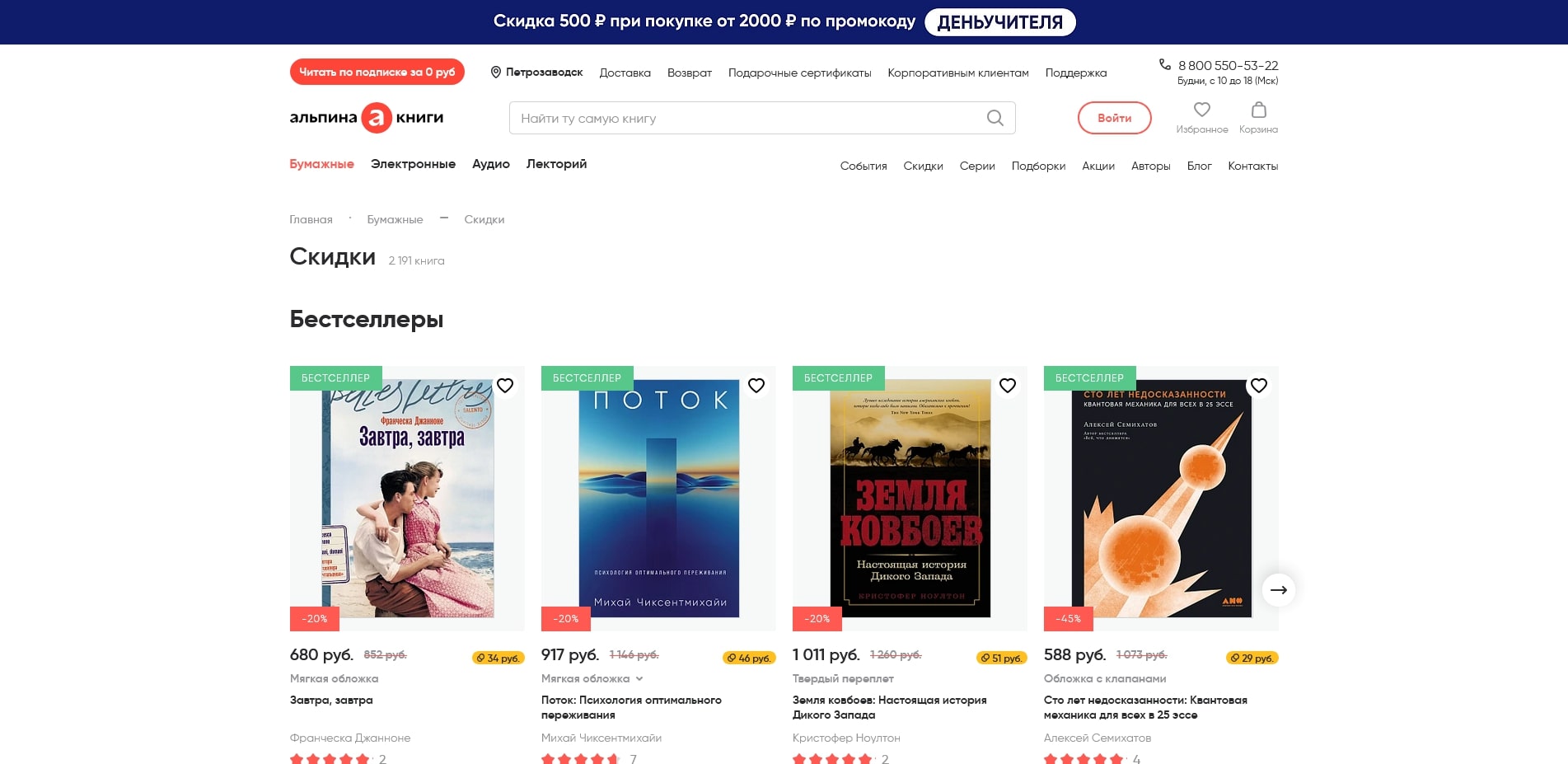Click the location pin icon near Петрозаводск
This screenshot has width=1568, height=764.
point(496,73)
